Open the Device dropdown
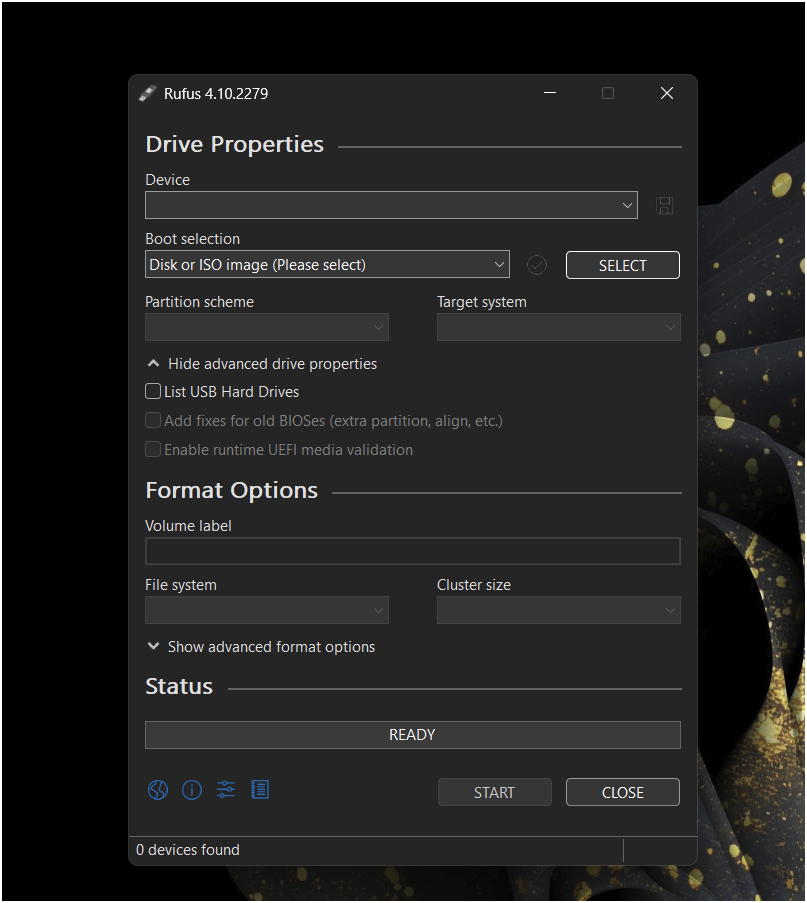807x903 pixels. tap(391, 206)
